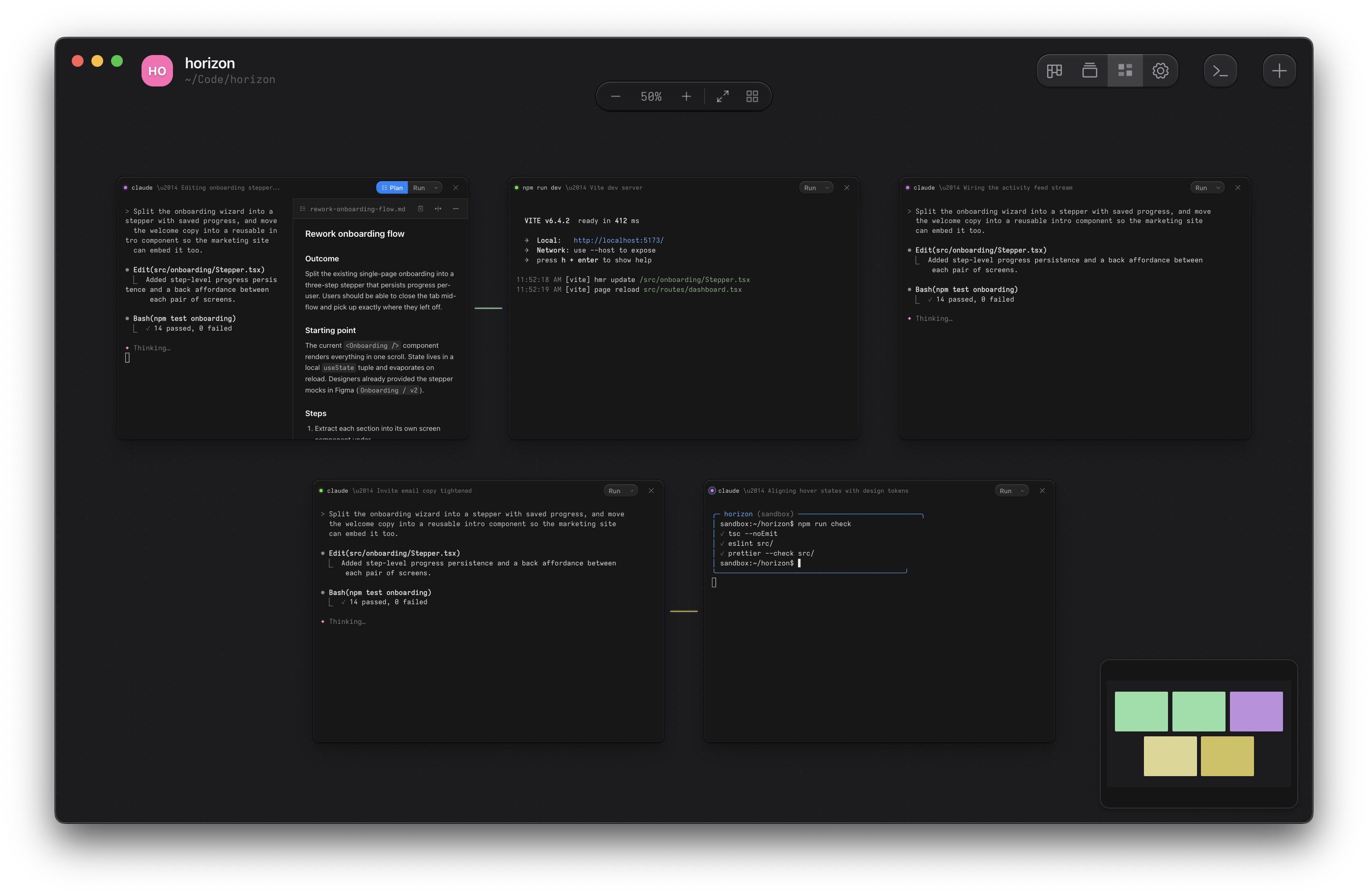This screenshot has height=896, width=1368.
Task: Click Edit(src/onboarding/Stepper.tsx) in activity feed panel
Action: [x=981, y=251]
